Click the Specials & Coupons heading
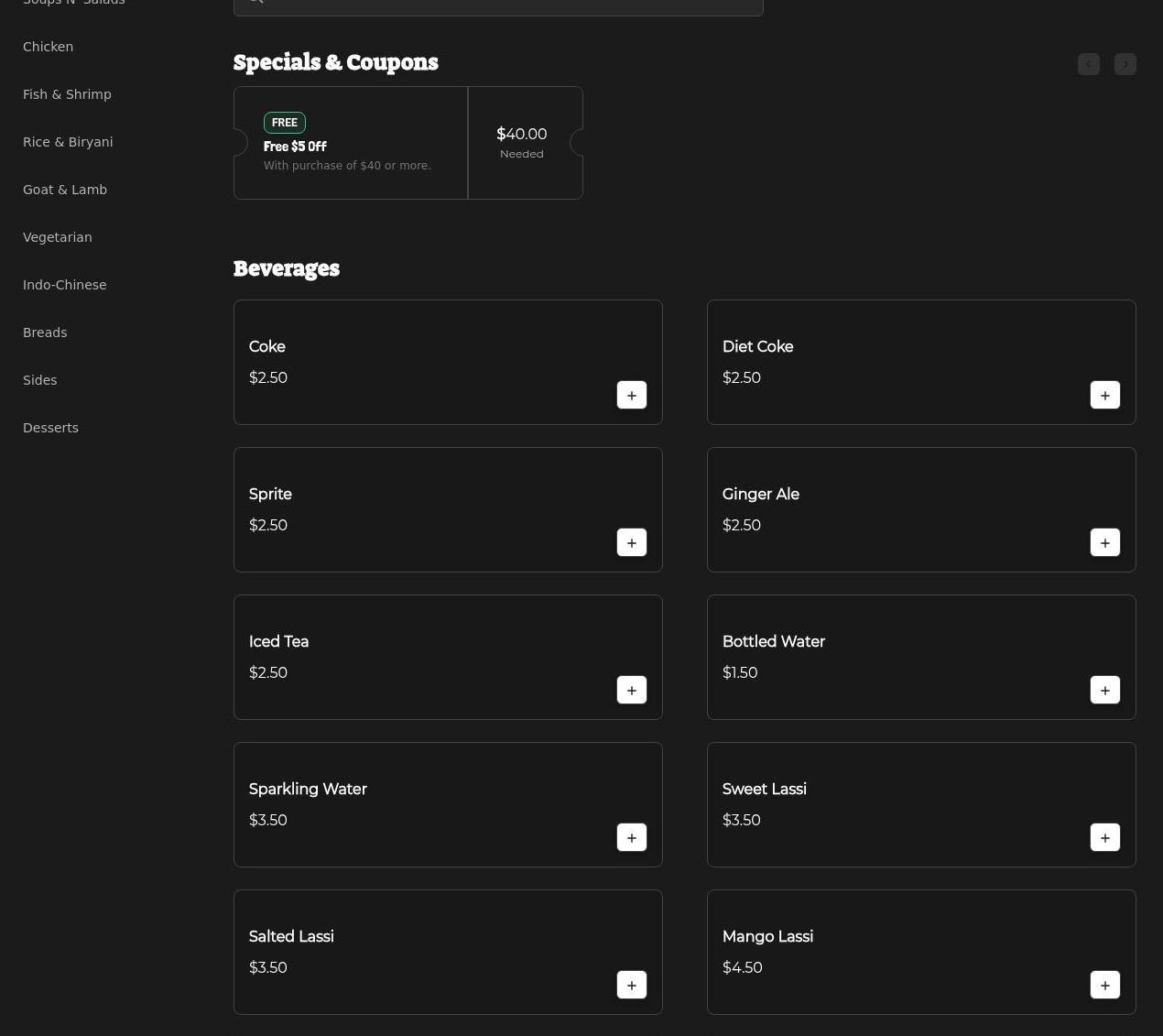The height and width of the screenshot is (1036, 1163). tap(336, 62)
